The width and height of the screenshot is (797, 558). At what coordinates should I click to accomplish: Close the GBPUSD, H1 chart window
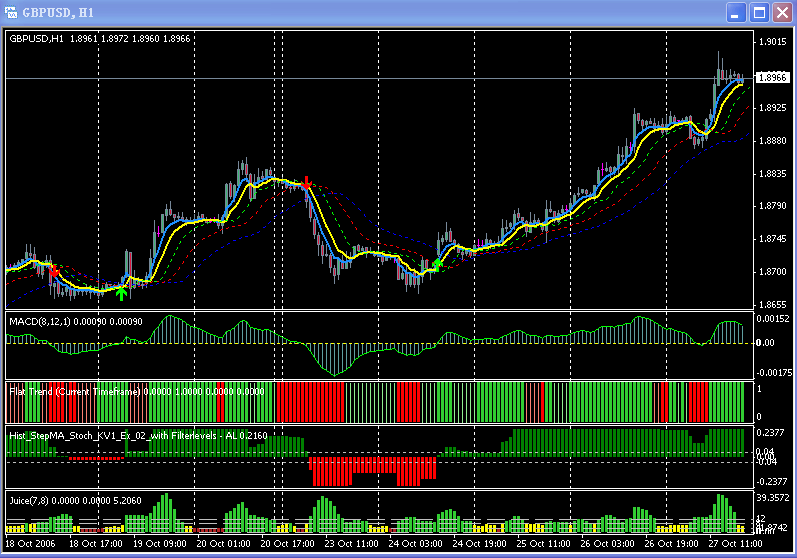point(783,13)
